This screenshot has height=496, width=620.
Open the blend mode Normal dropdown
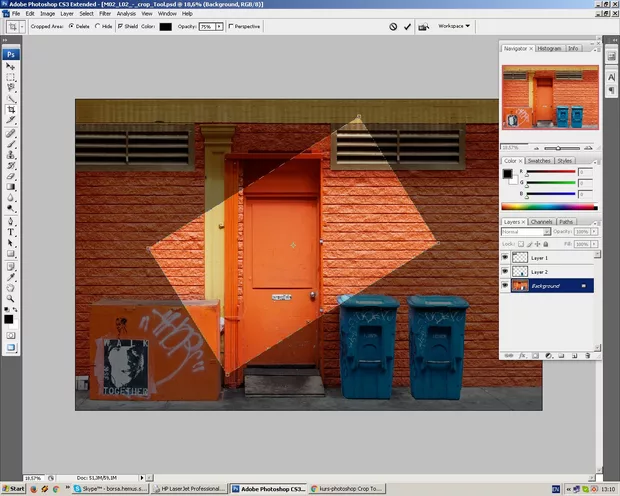click(524, 231)
